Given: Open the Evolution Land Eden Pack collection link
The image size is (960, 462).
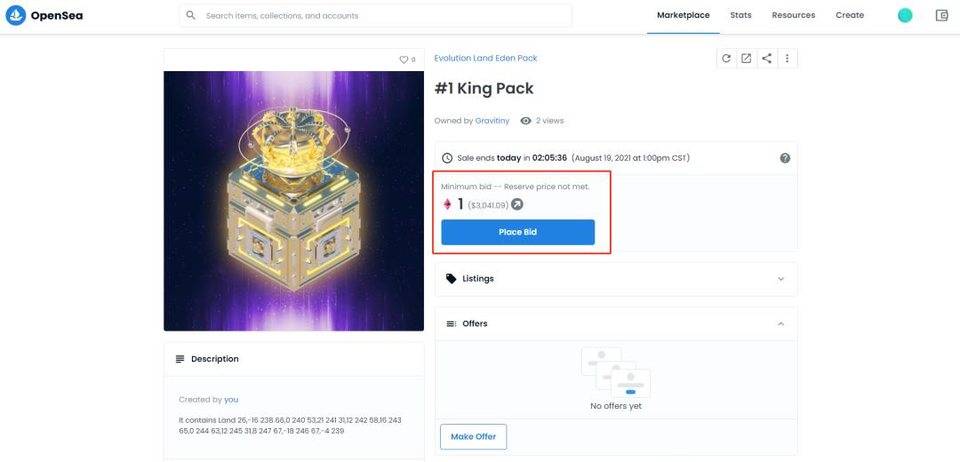Looking at the screenshot, I should (x=486, y=58).
